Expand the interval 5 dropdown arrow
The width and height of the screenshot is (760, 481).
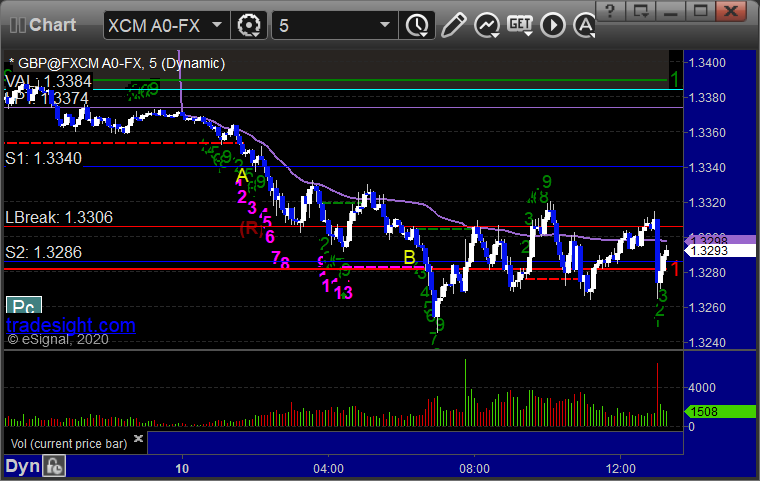coord(385,25)
